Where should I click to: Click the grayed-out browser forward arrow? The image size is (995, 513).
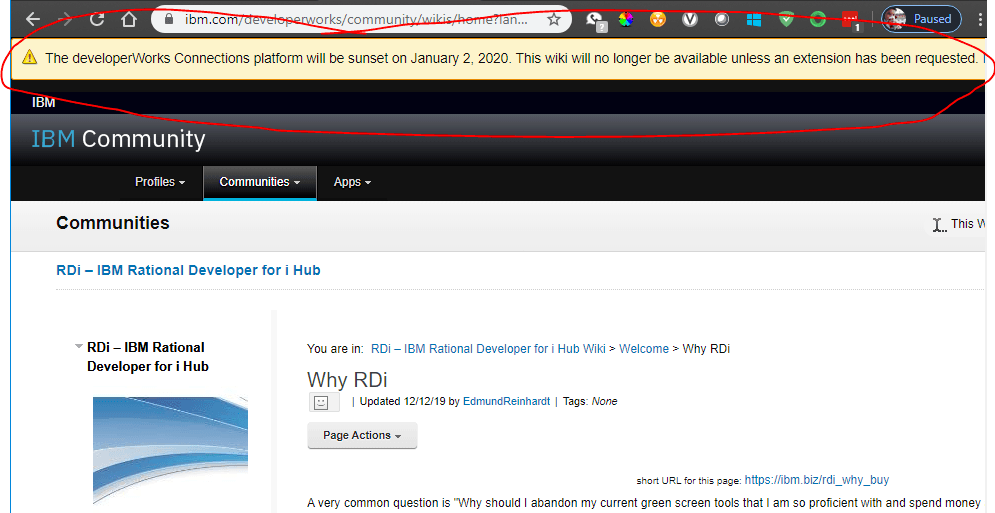pyautogui.click(x=65, y=19)
